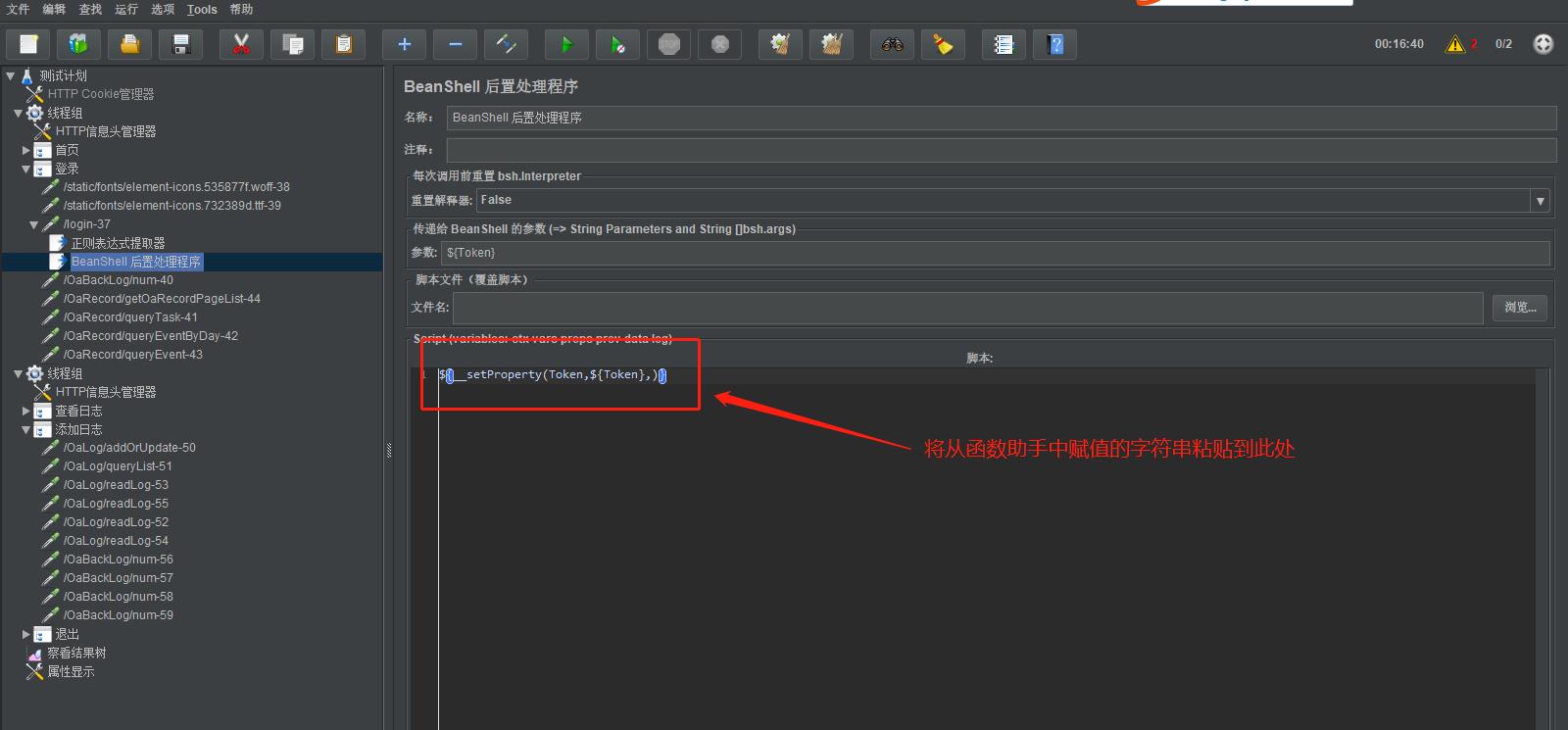Start test without pauses icon
Image resolution: width=1568 pixels, height=730 pixels.
pos(618,44)
